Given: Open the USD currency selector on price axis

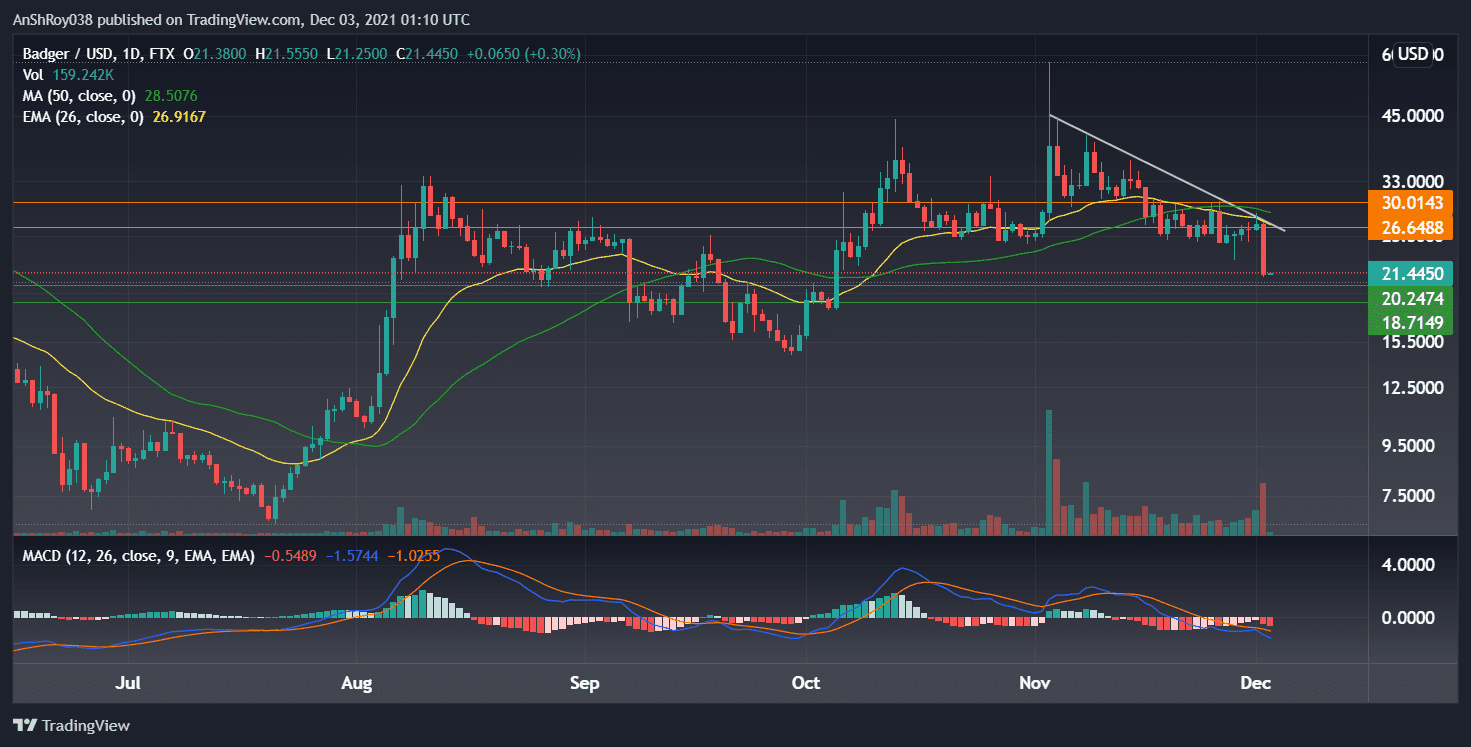Looking at the screenshot, I should [1413, 54].
